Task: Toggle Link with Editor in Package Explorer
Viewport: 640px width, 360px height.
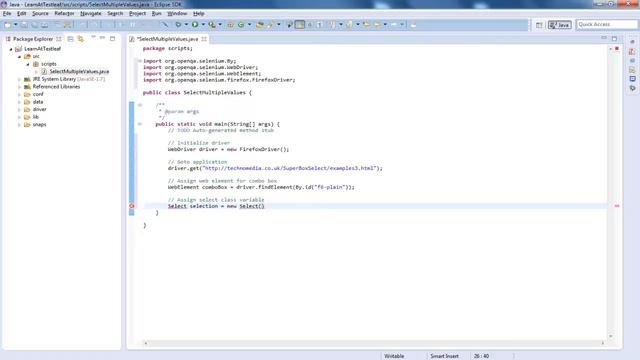Action: [x=80, y=39]
